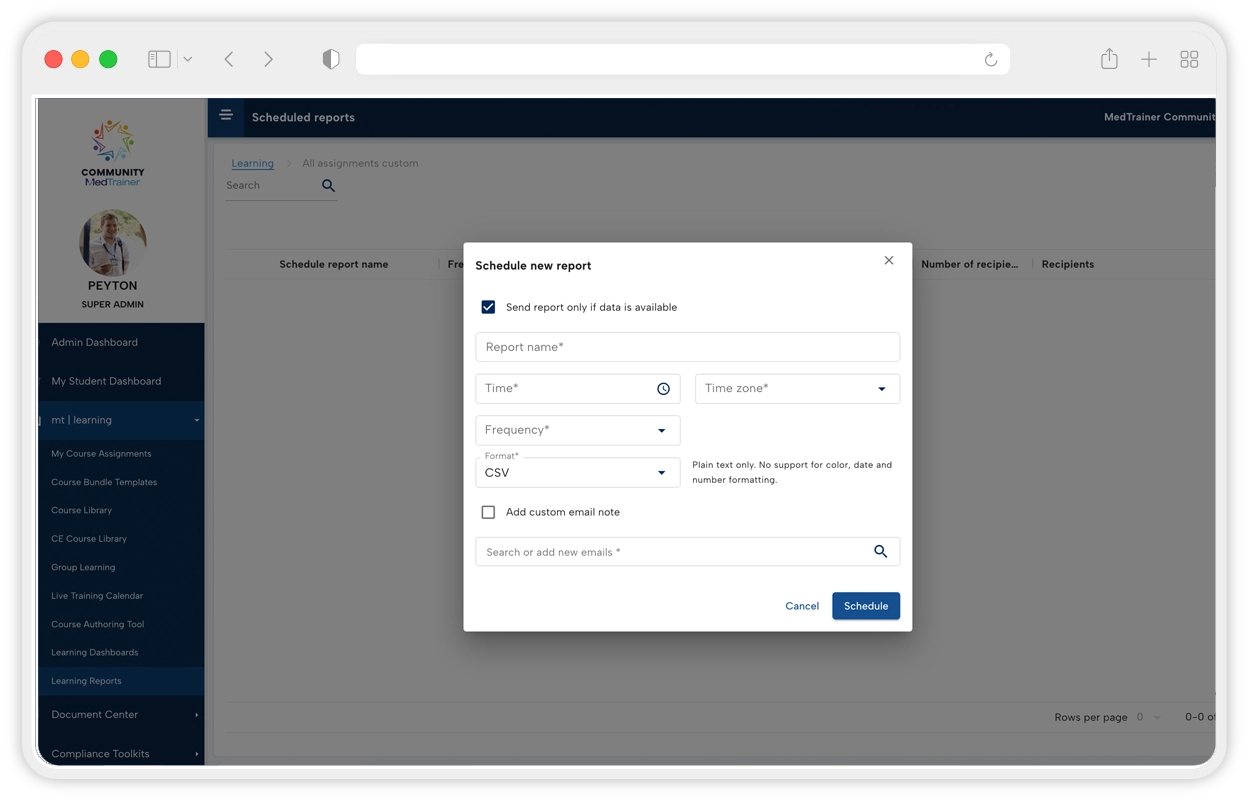Open Learning Reports in sidebar
Viewport: 1250px width, 800px height.
point(87,681)
